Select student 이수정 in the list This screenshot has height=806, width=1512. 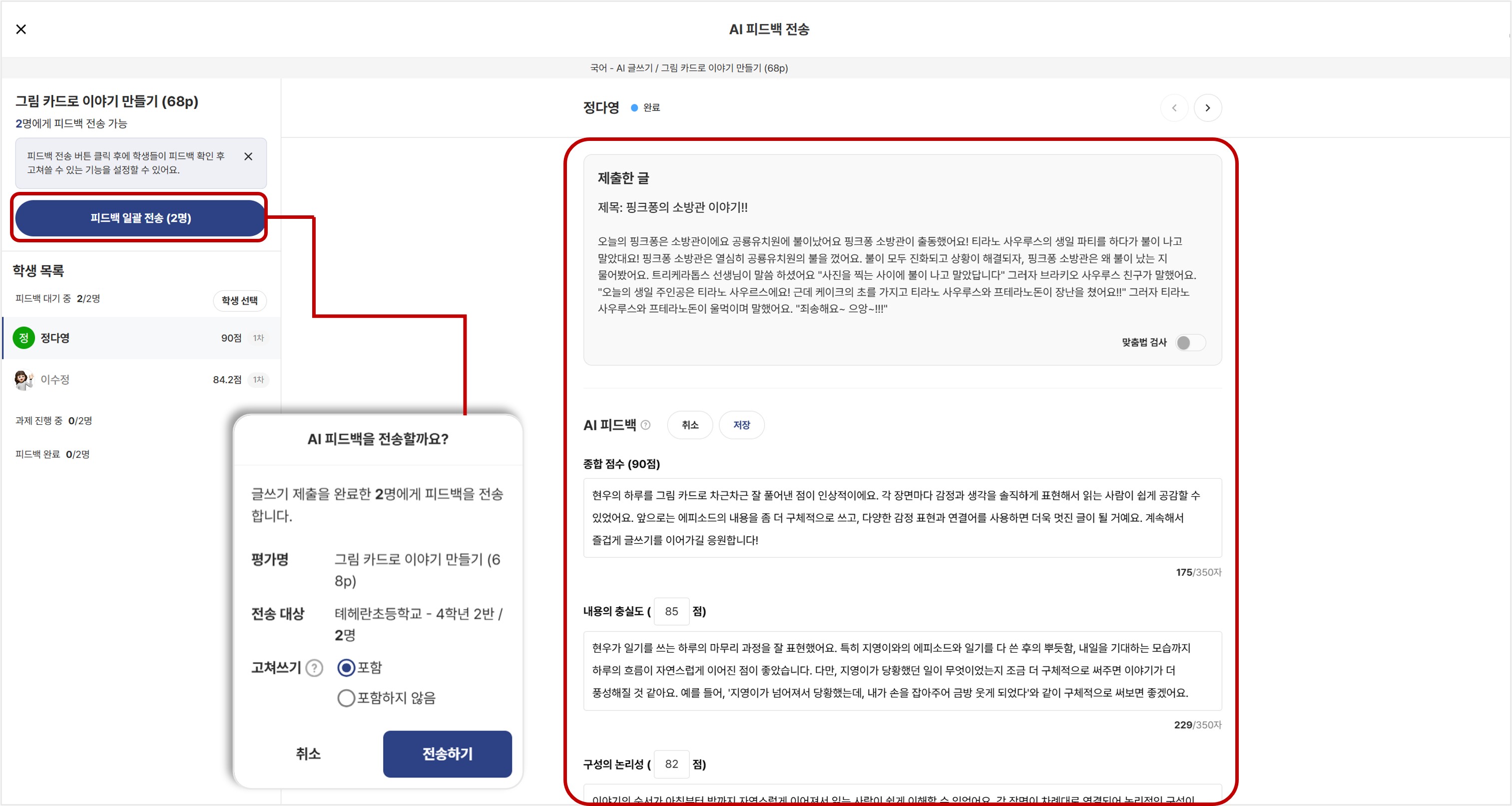141,380
